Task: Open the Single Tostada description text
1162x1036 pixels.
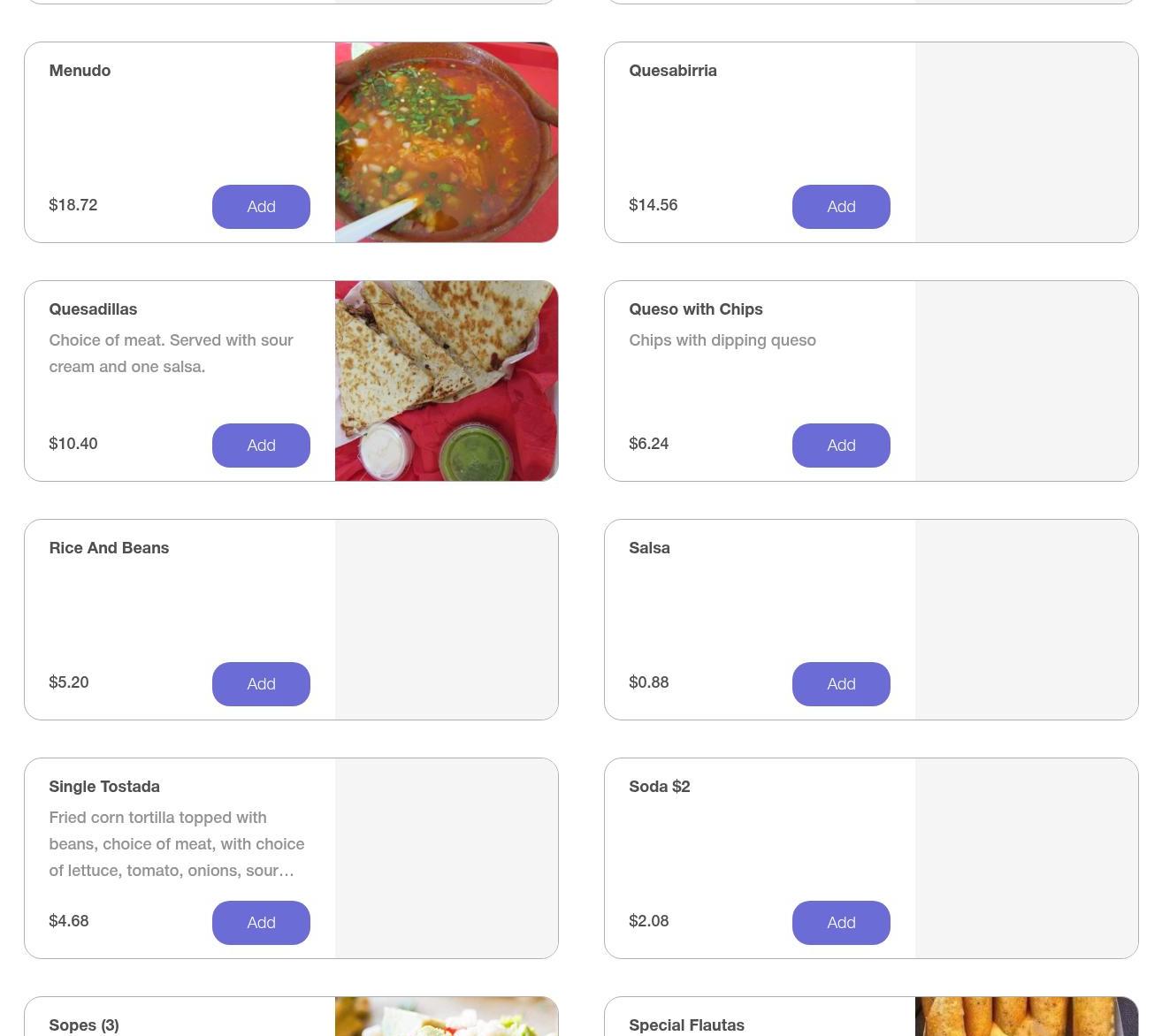Action: (177, 844)
